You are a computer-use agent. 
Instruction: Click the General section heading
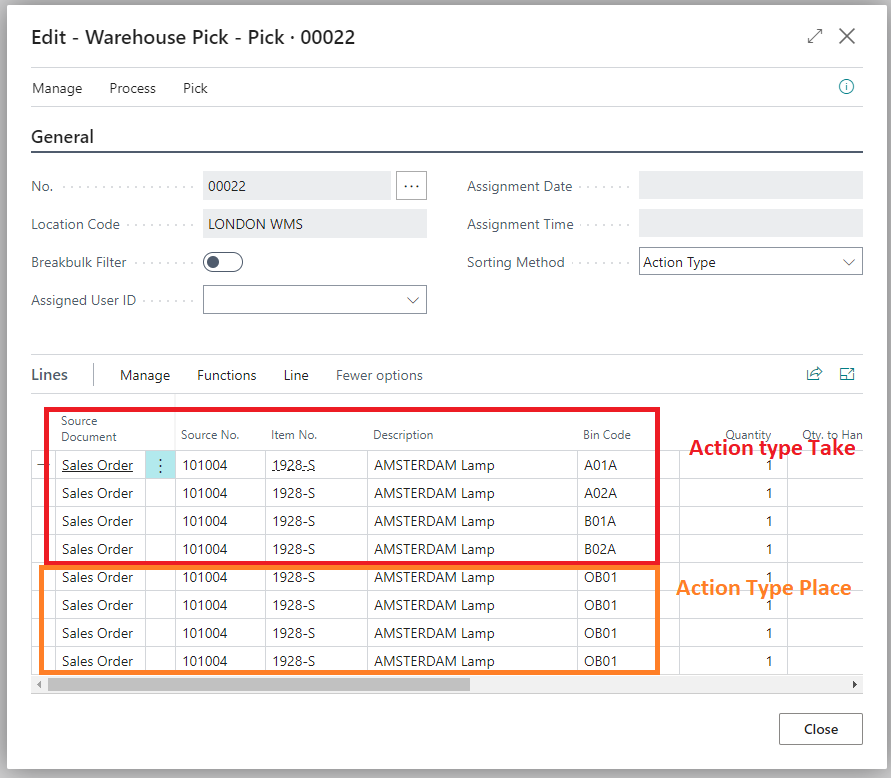coord(63,136)
